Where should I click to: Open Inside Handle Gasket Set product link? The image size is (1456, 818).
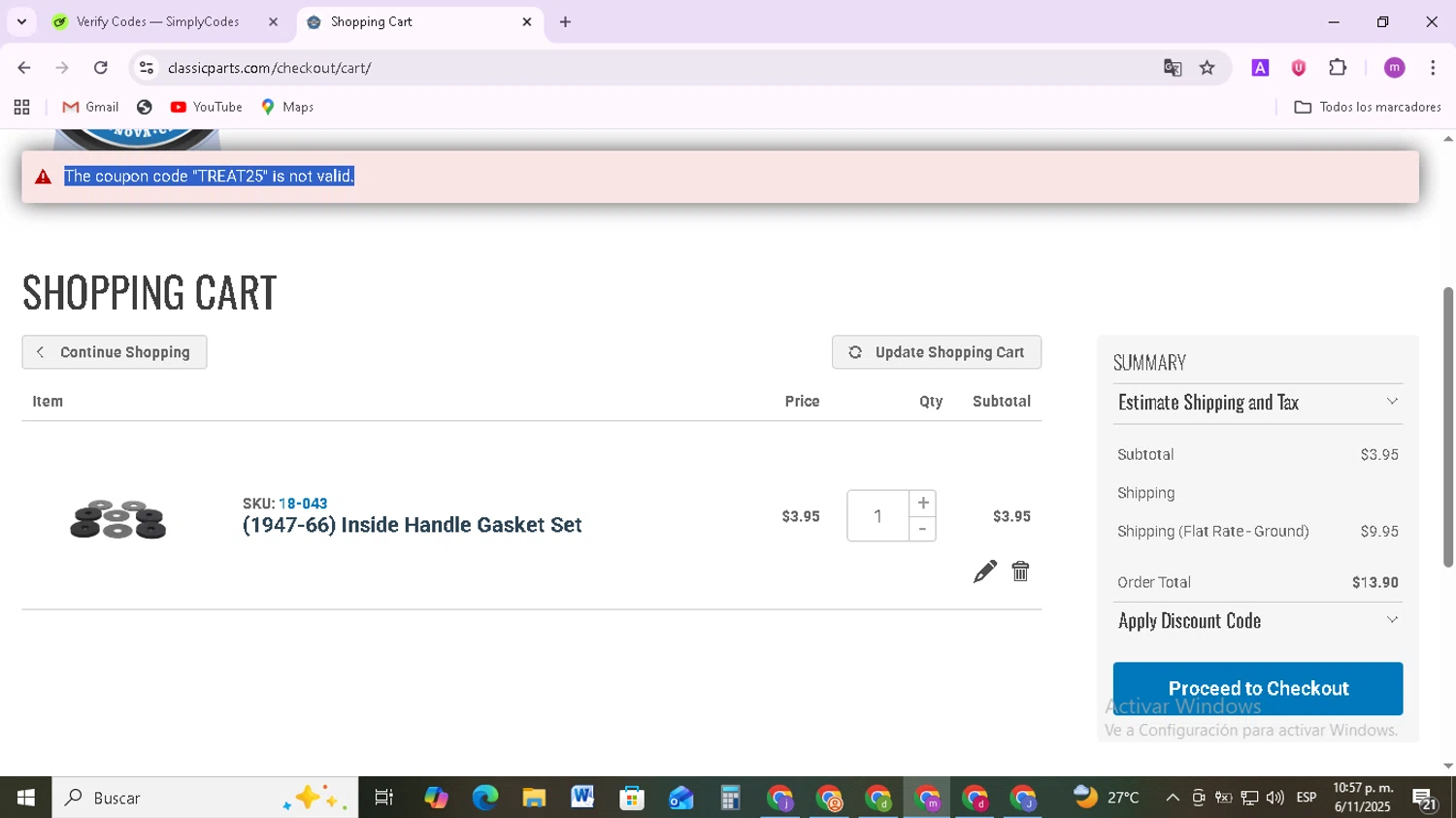412,525
